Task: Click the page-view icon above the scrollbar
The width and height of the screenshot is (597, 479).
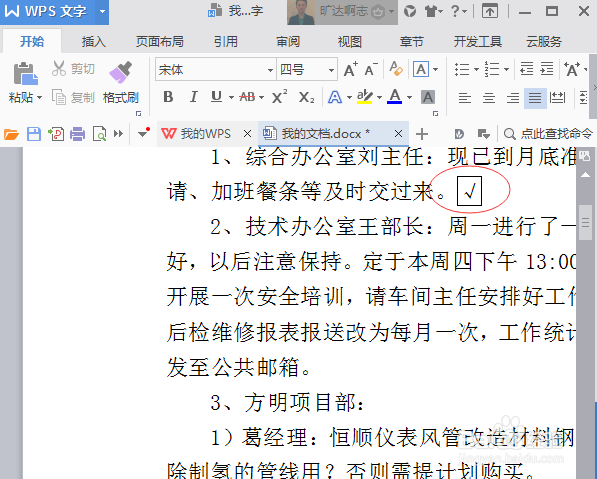Action: click(x=585, y=155)
